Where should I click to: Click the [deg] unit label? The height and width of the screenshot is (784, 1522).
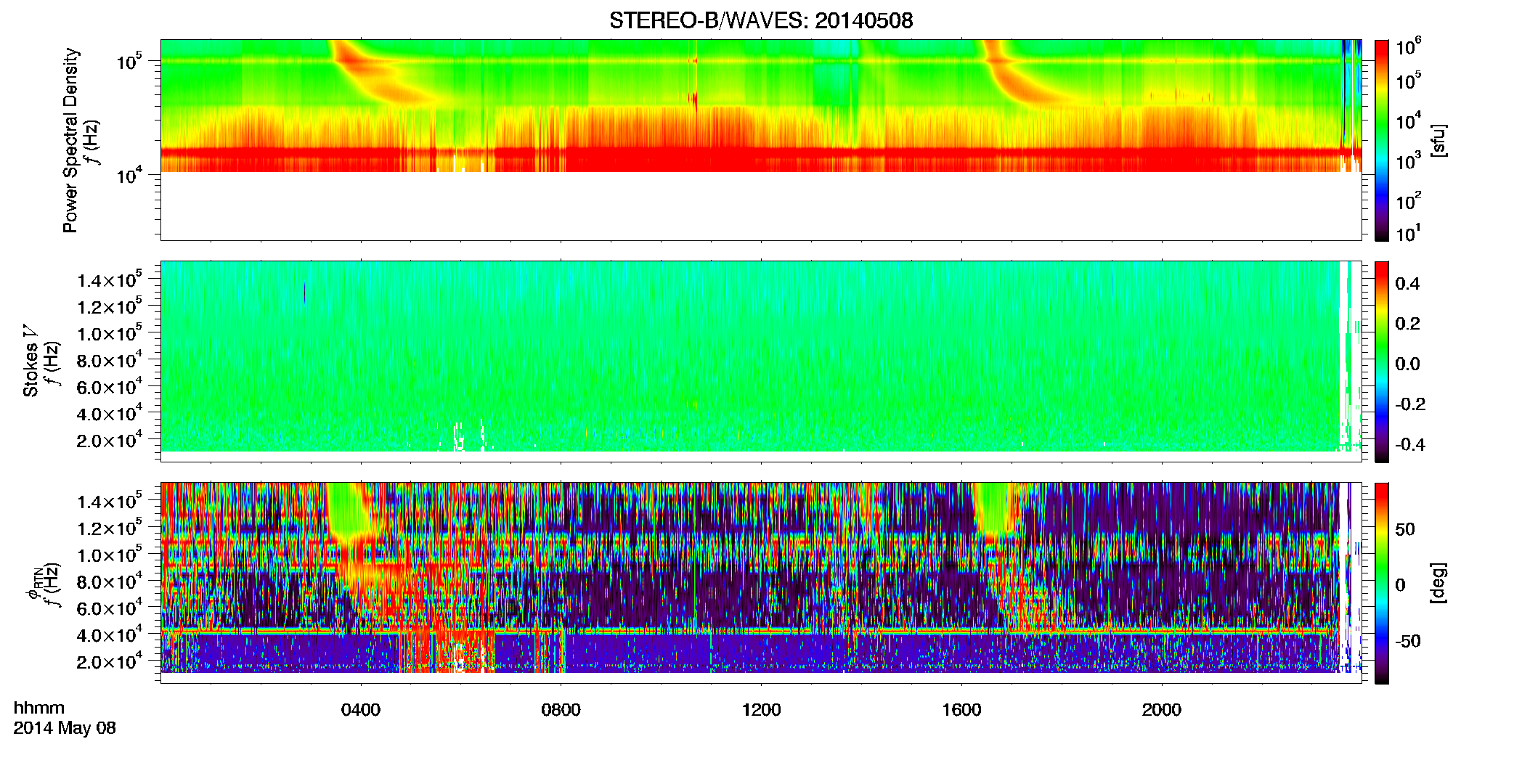[x=1438, y=583]
